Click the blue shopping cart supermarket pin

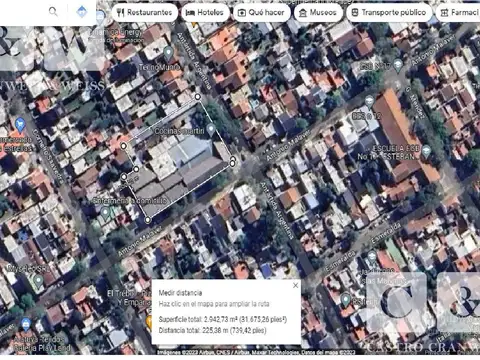coord(20,125)
